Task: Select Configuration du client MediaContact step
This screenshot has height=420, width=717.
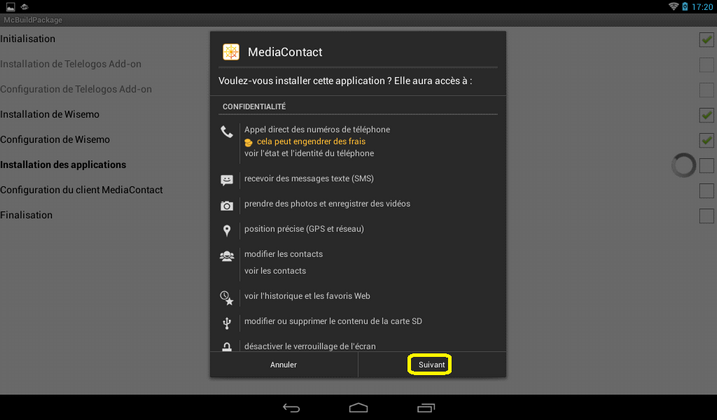Action: pyautogui.click(x=81, y=190)
